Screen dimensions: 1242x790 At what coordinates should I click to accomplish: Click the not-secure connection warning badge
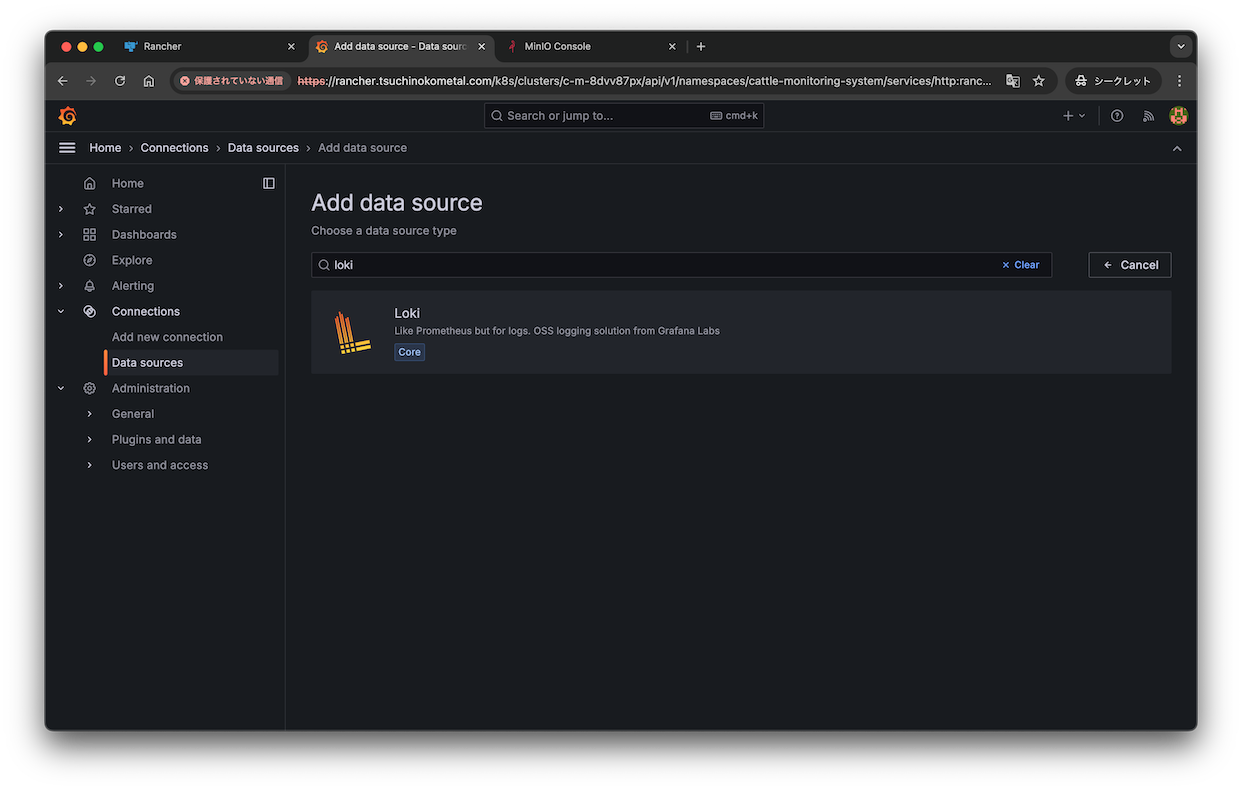(232, 81)
